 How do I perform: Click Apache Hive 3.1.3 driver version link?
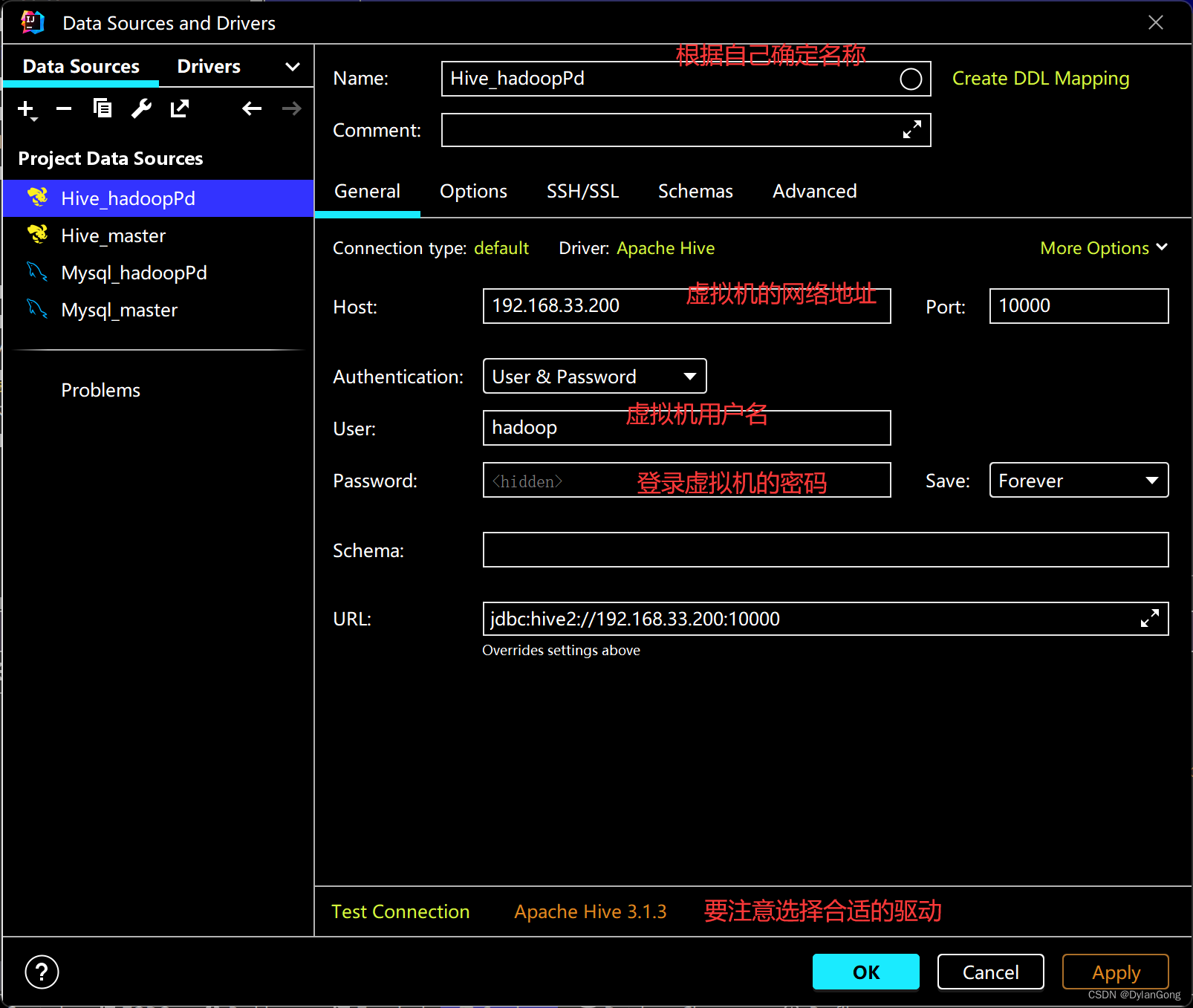(591, 911)
